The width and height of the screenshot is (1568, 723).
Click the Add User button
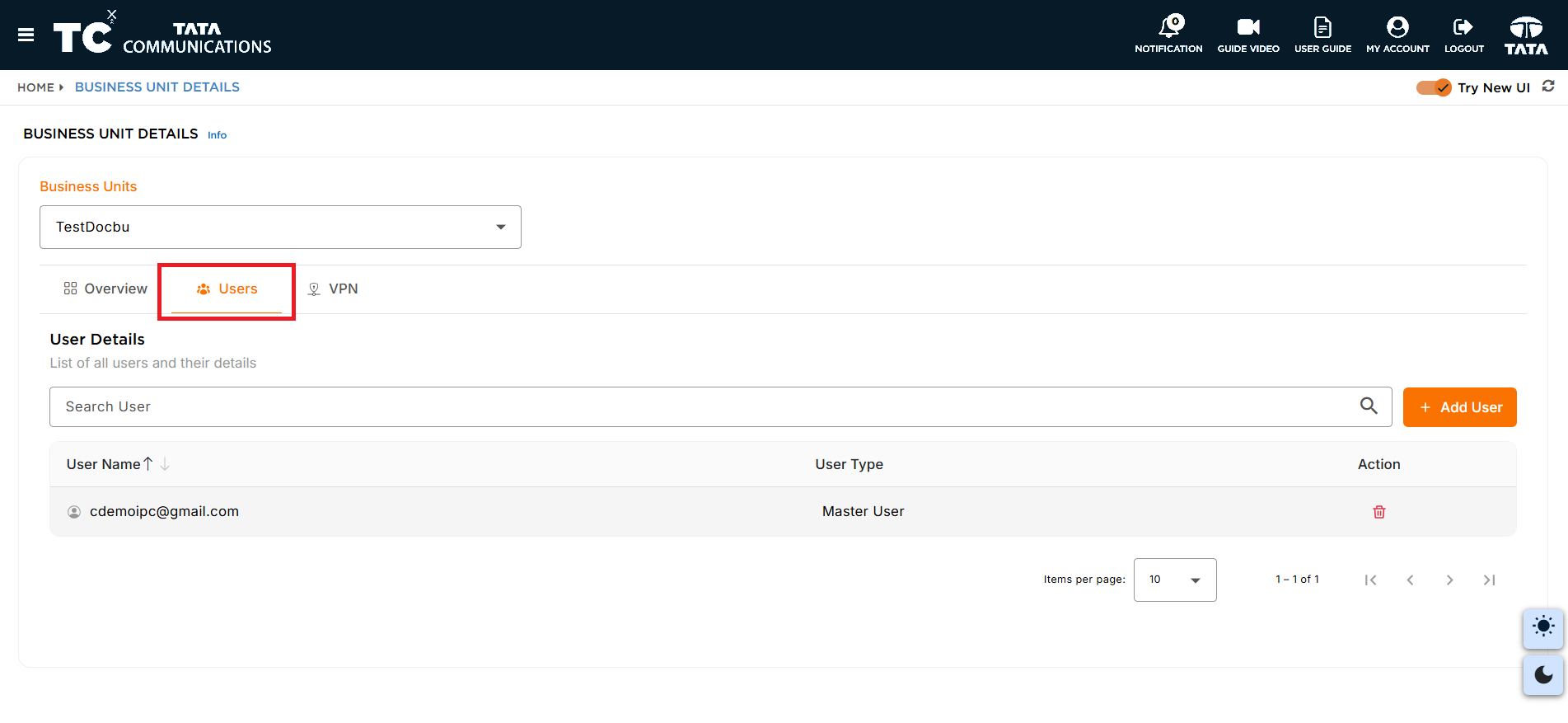pos(1460,407)
